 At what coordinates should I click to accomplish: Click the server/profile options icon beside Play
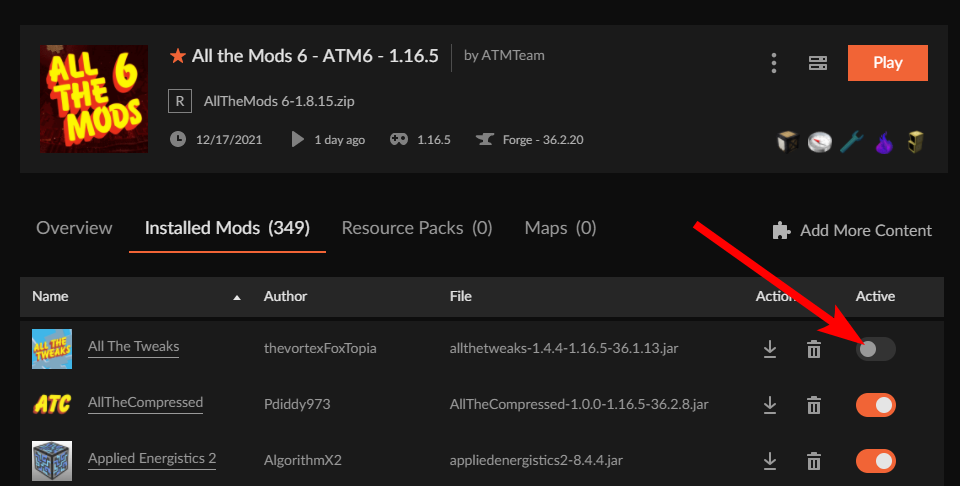tap(817, 62)
